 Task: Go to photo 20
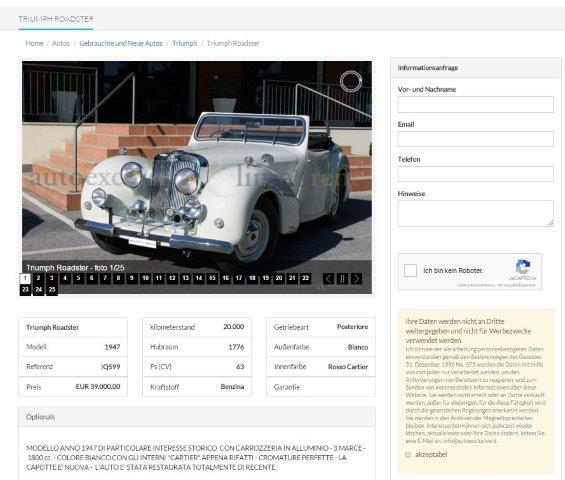tap(279, 278)
